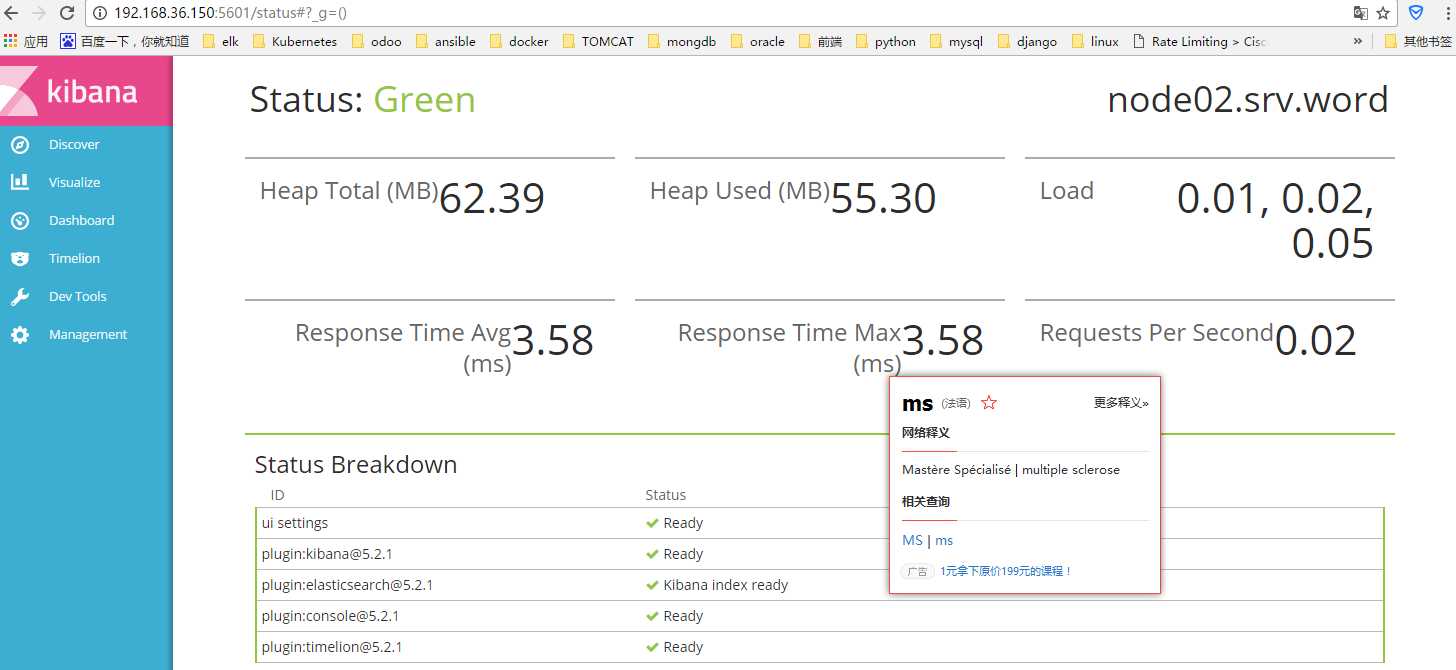Click the plugin:elasticsearch@5.2.1 row

(820, 585)
